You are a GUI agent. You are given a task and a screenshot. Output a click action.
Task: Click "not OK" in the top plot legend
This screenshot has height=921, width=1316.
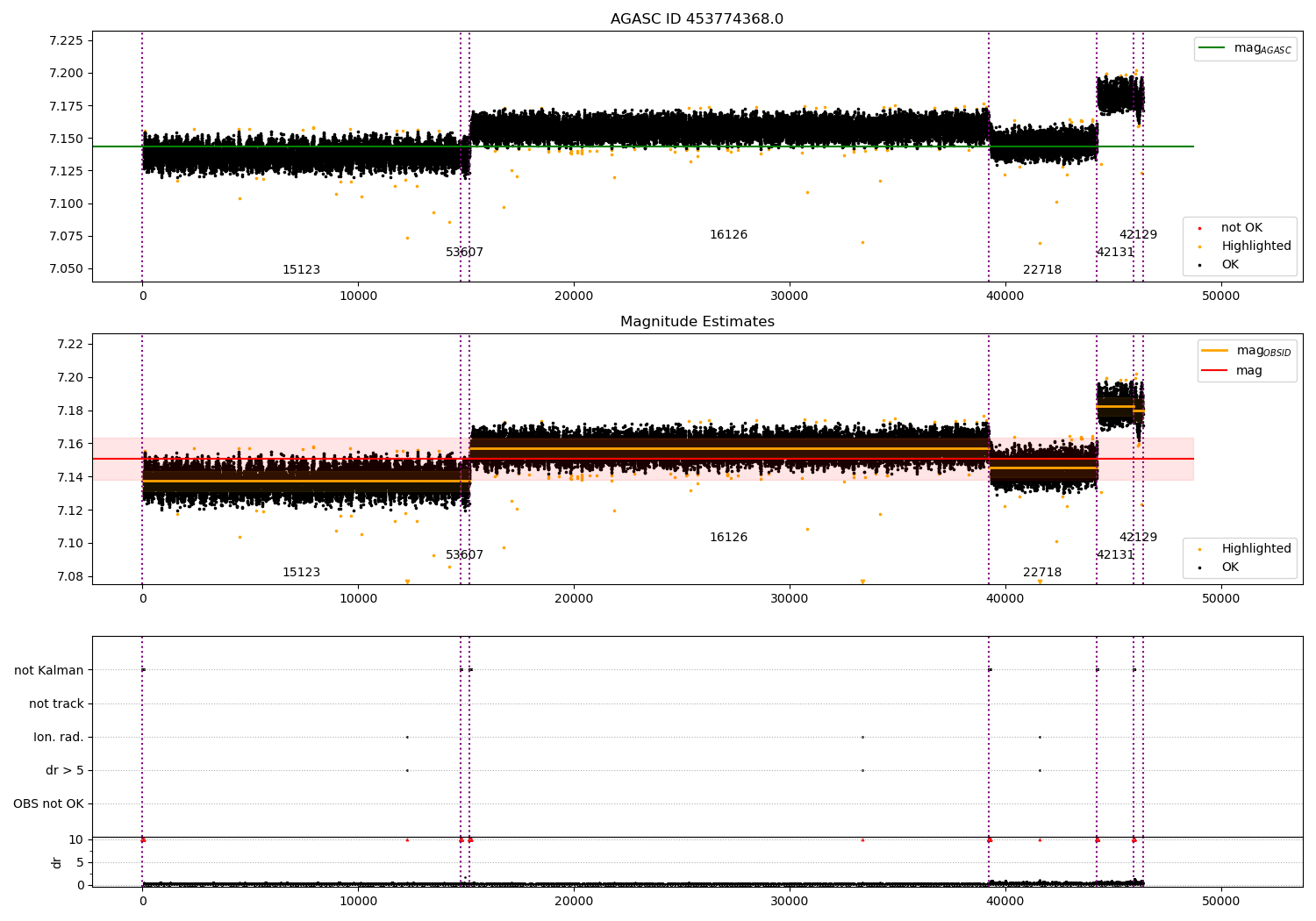[x=1241, y=228]
